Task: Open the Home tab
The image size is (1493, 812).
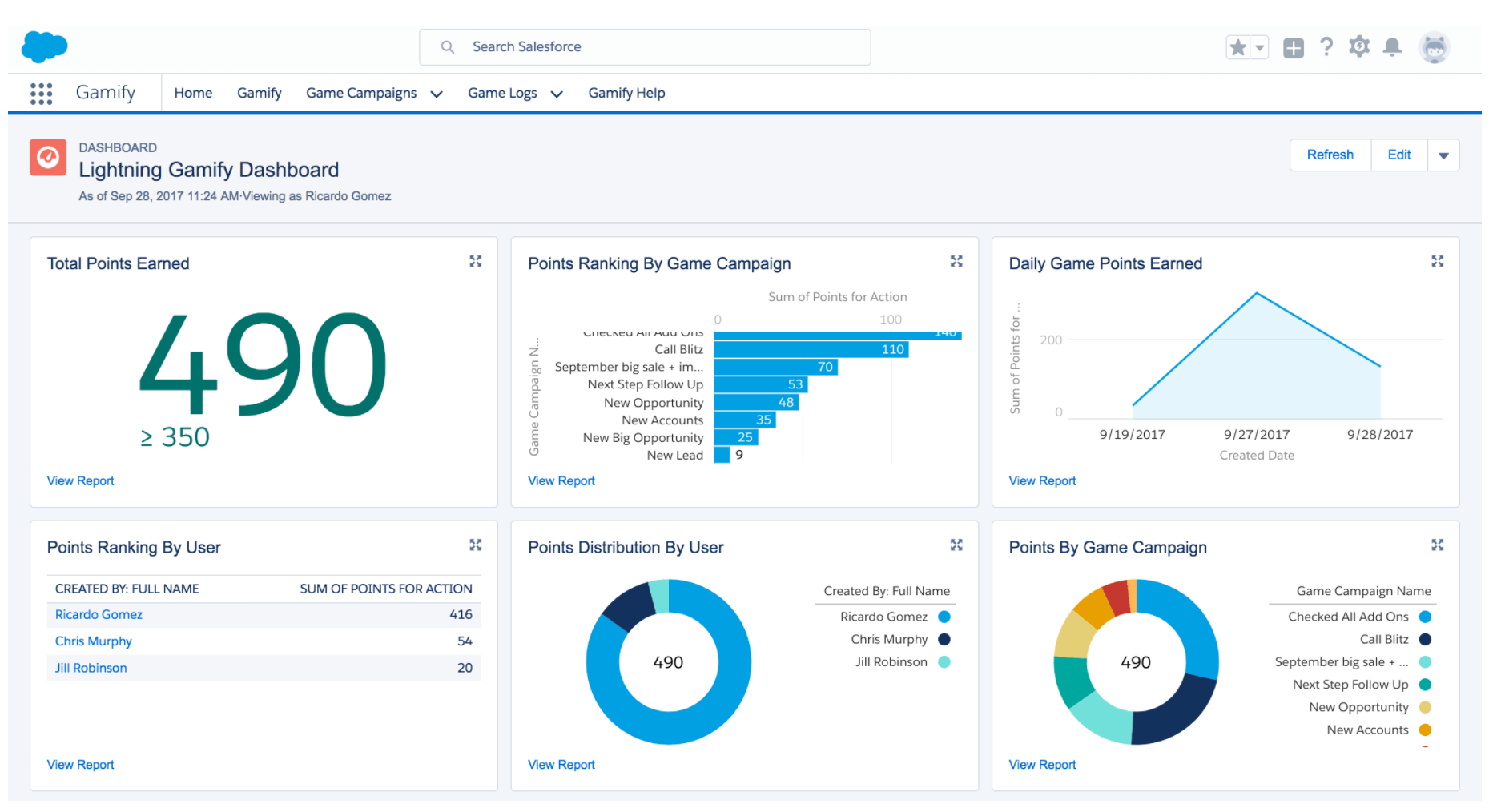Action: [193, 93]
